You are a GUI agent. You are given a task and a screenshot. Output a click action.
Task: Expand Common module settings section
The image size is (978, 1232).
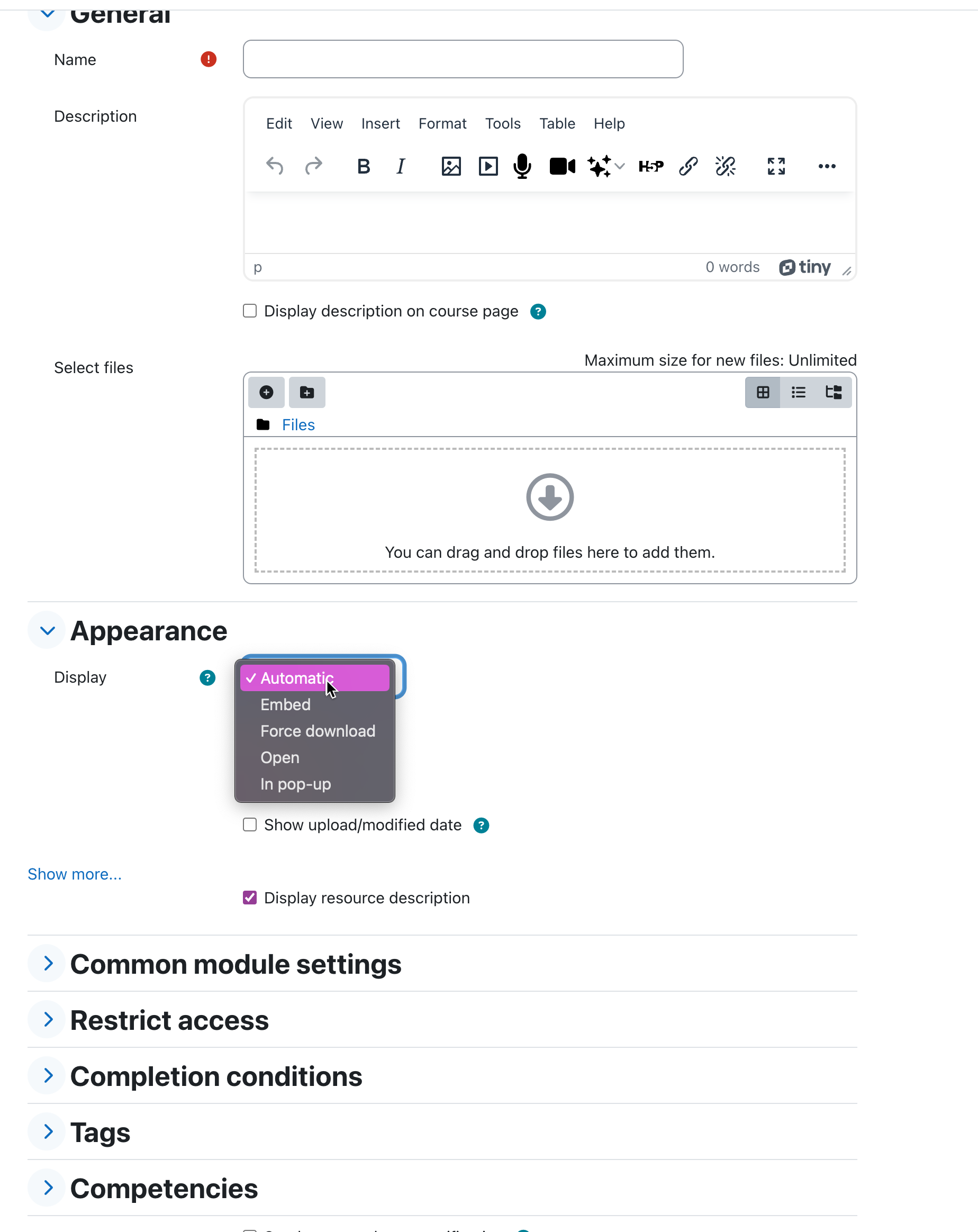[x=48, y=964]
